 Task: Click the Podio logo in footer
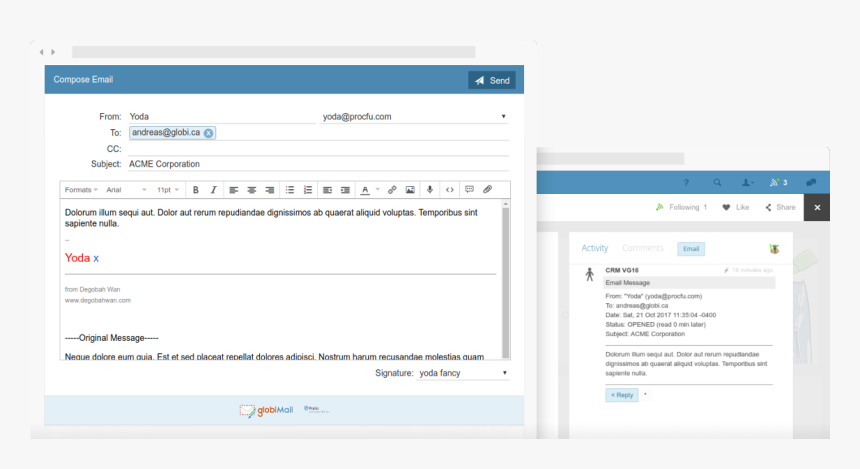coord(316,409)
